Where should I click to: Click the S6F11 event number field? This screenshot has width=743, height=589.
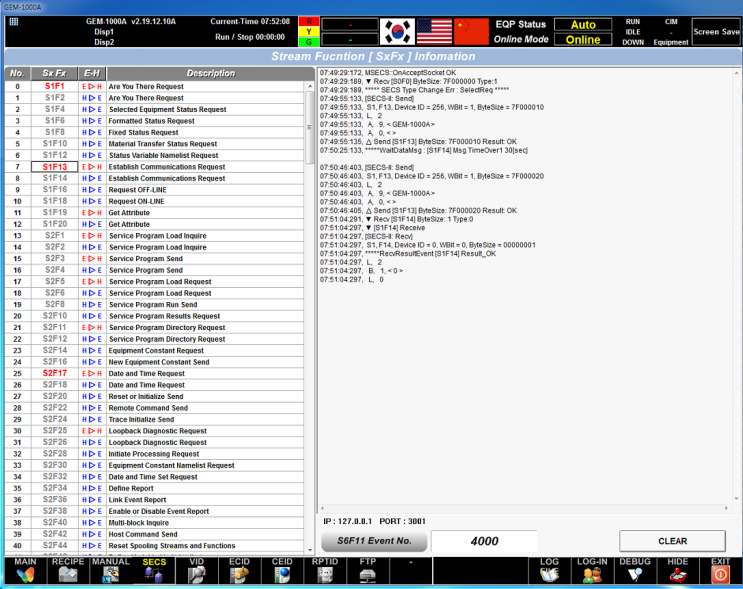point(484,541)
